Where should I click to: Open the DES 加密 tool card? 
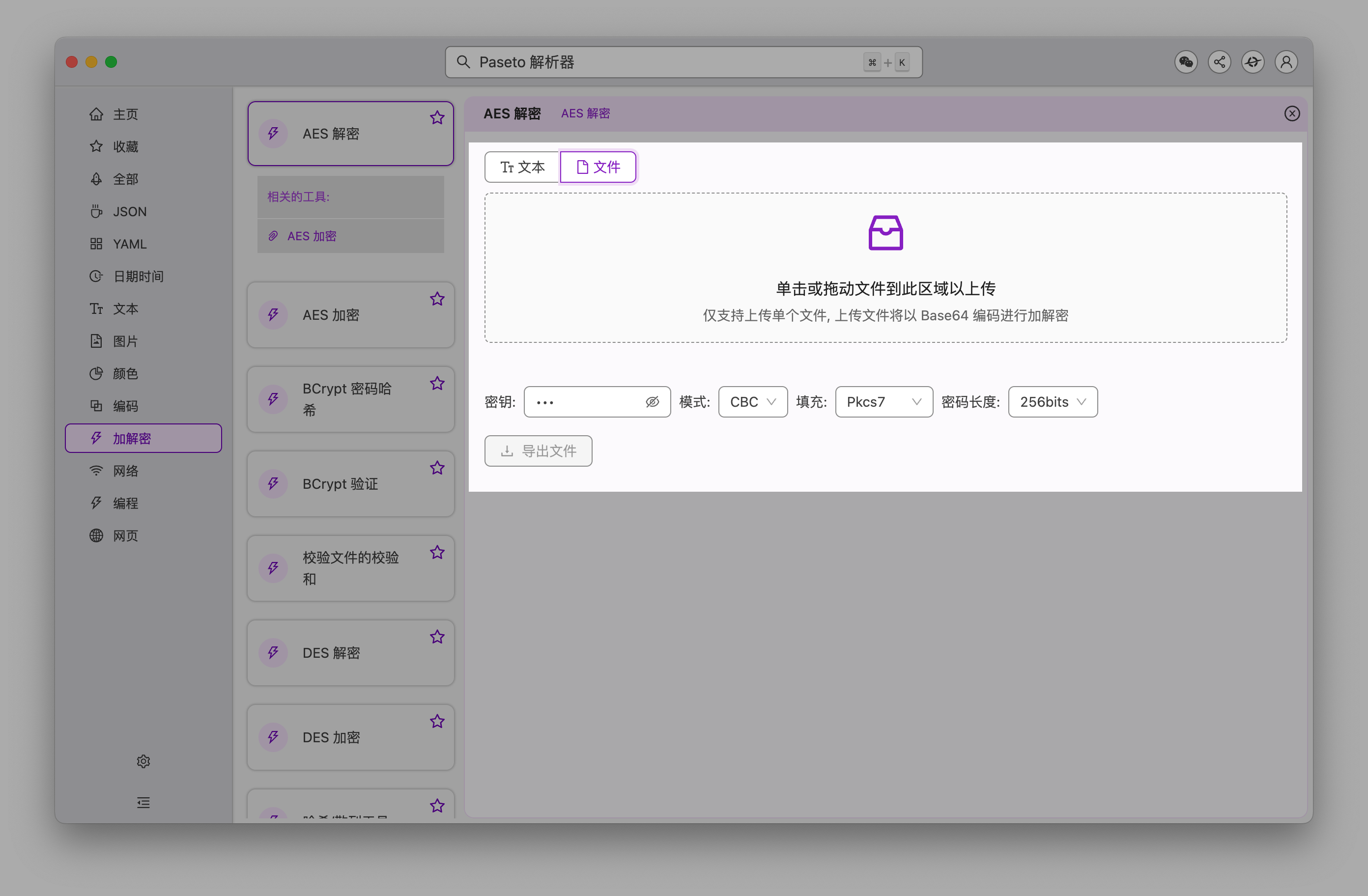pos(351,737)
